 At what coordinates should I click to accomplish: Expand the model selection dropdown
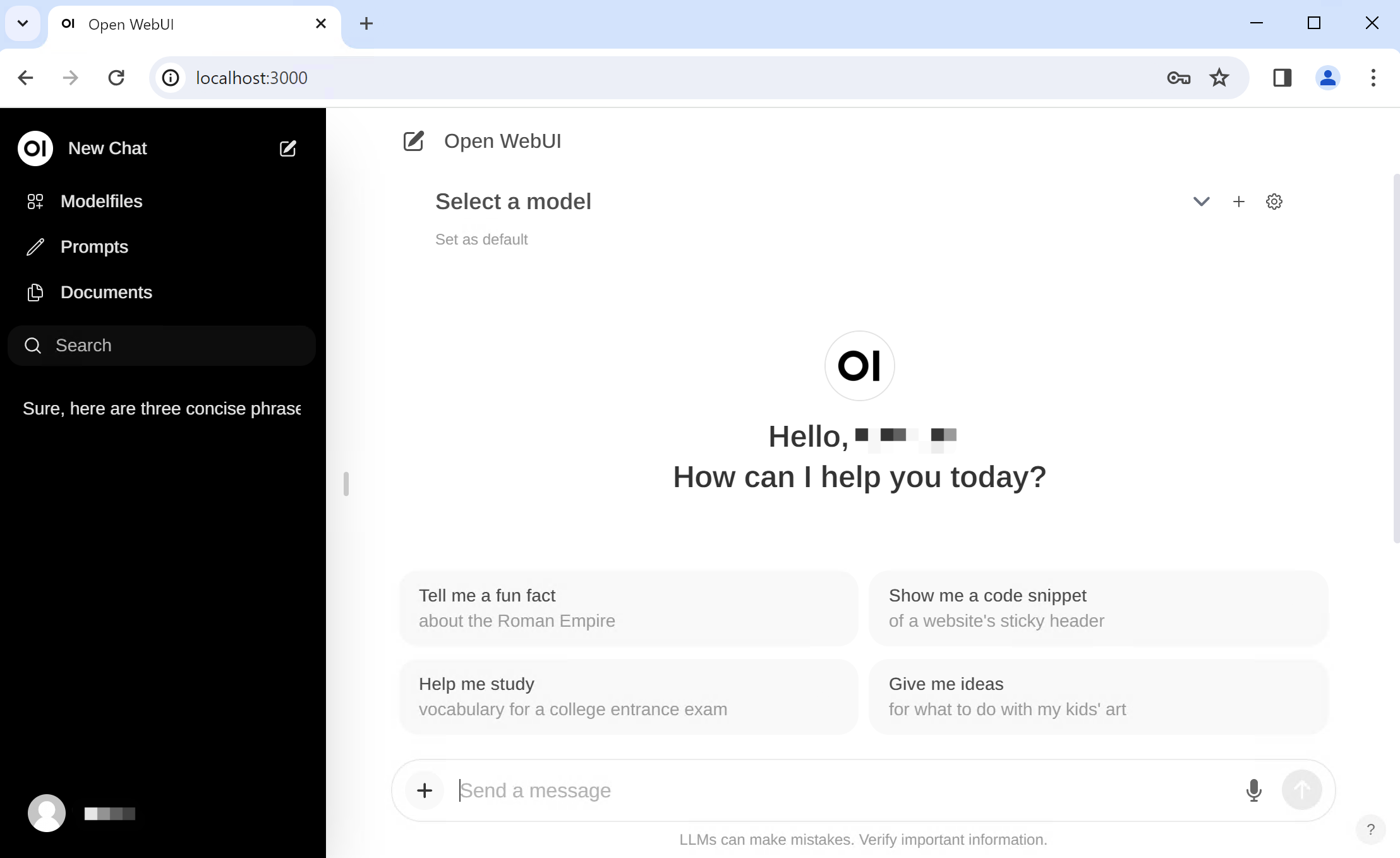[x=1201, y=201]
